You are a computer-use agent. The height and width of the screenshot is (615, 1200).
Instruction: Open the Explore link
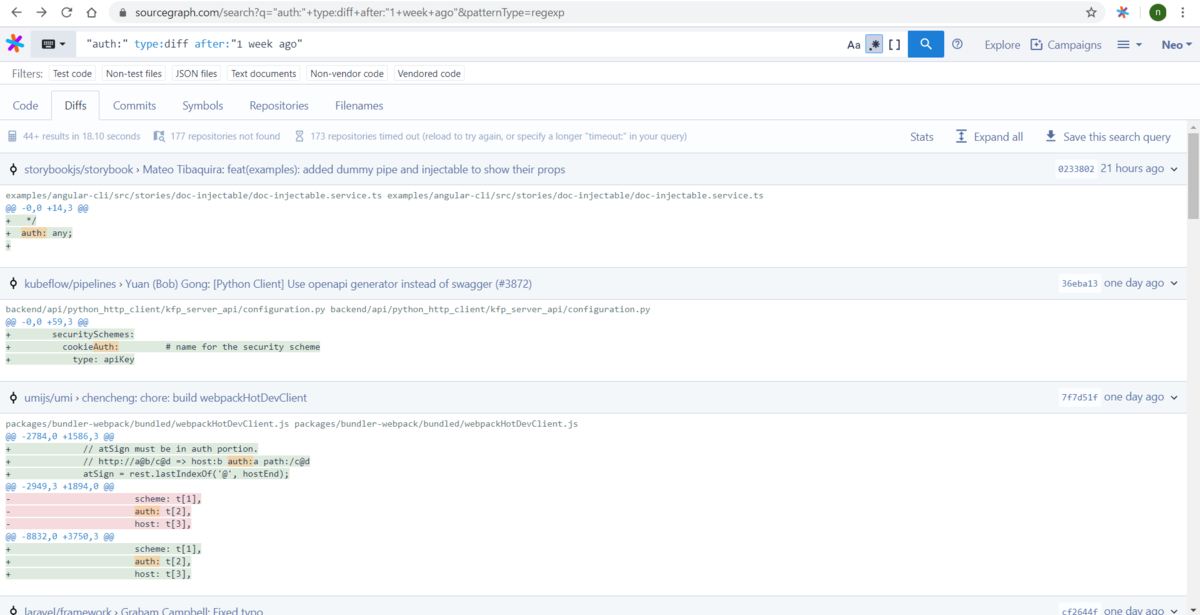(x=1002, y=45)
